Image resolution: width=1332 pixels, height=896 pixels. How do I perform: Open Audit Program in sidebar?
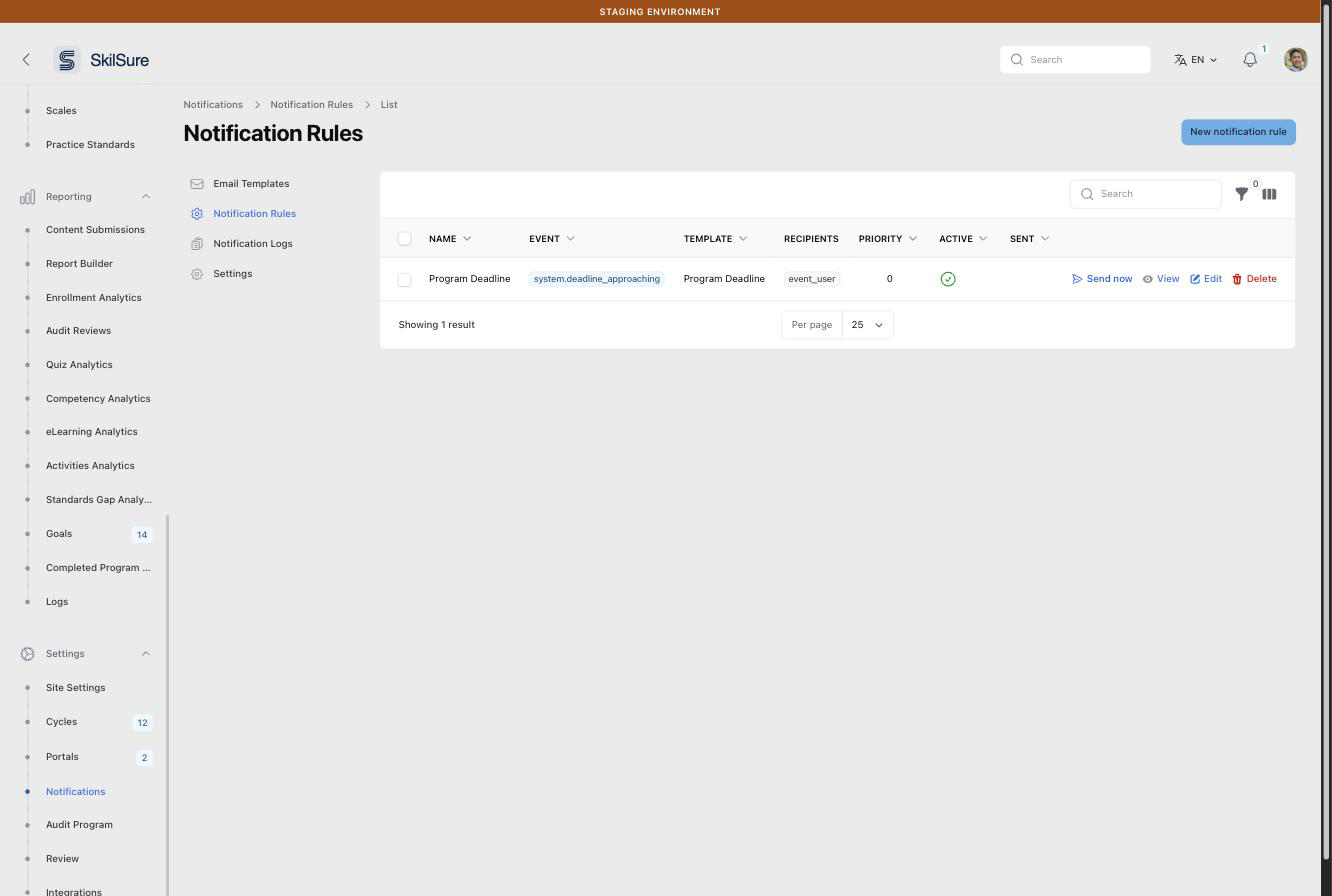(x=79, y=825)
